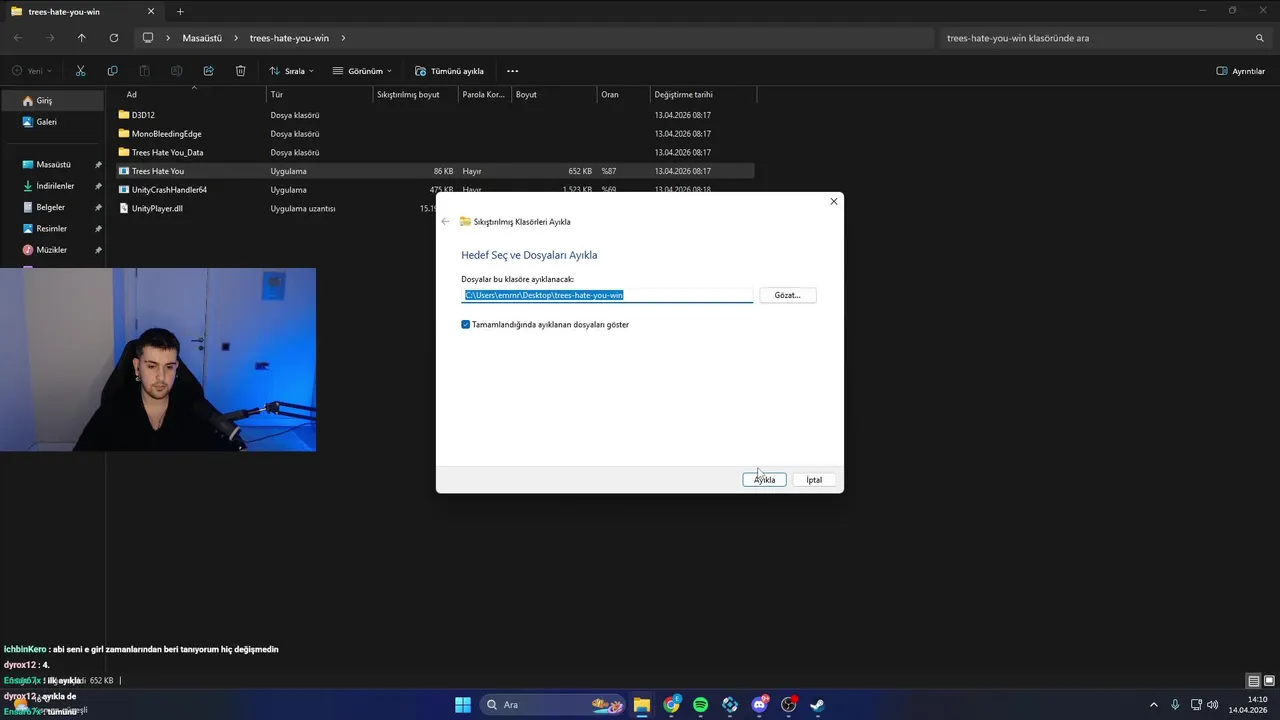Toggle the Ayrıntılar details pane
This screenshot has width=1280, height=720.
pos(1241,71)
